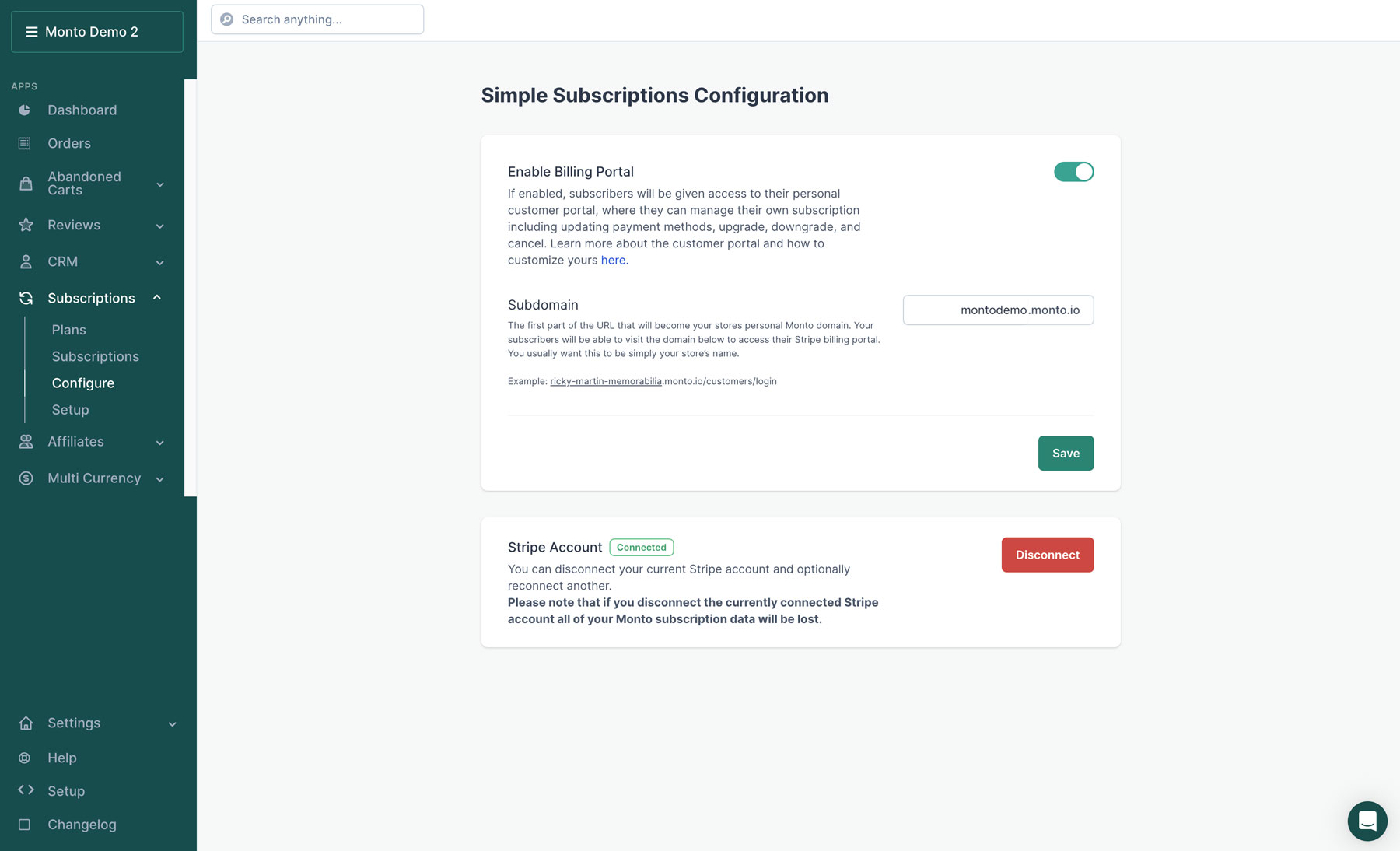Click the Setup code brackets icon
The height and width of the screenshot is (851, 1400).
click(x=26, y=790)
